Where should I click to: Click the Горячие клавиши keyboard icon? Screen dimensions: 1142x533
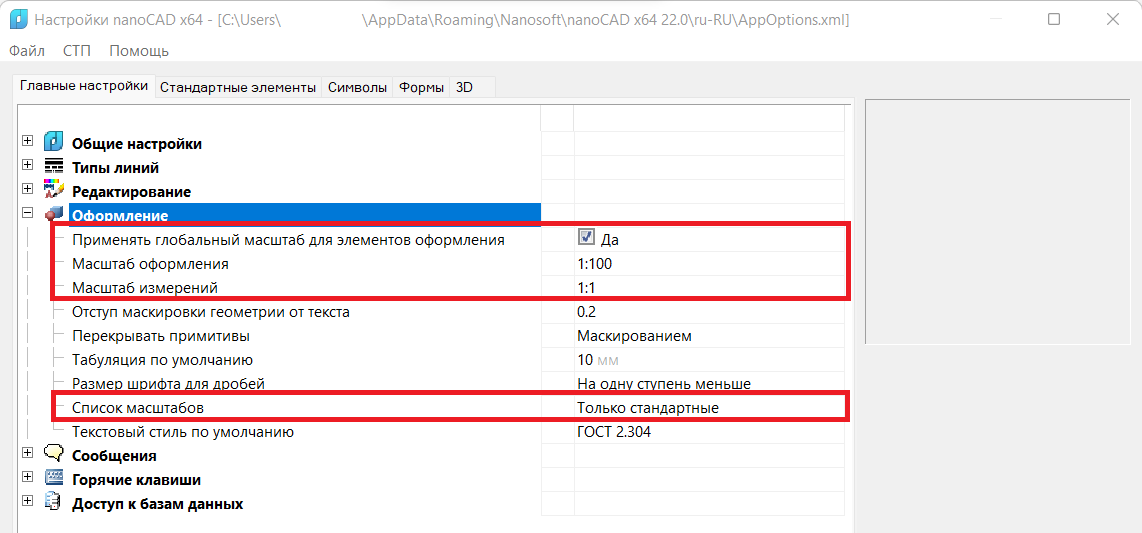[x=54, y=479]
